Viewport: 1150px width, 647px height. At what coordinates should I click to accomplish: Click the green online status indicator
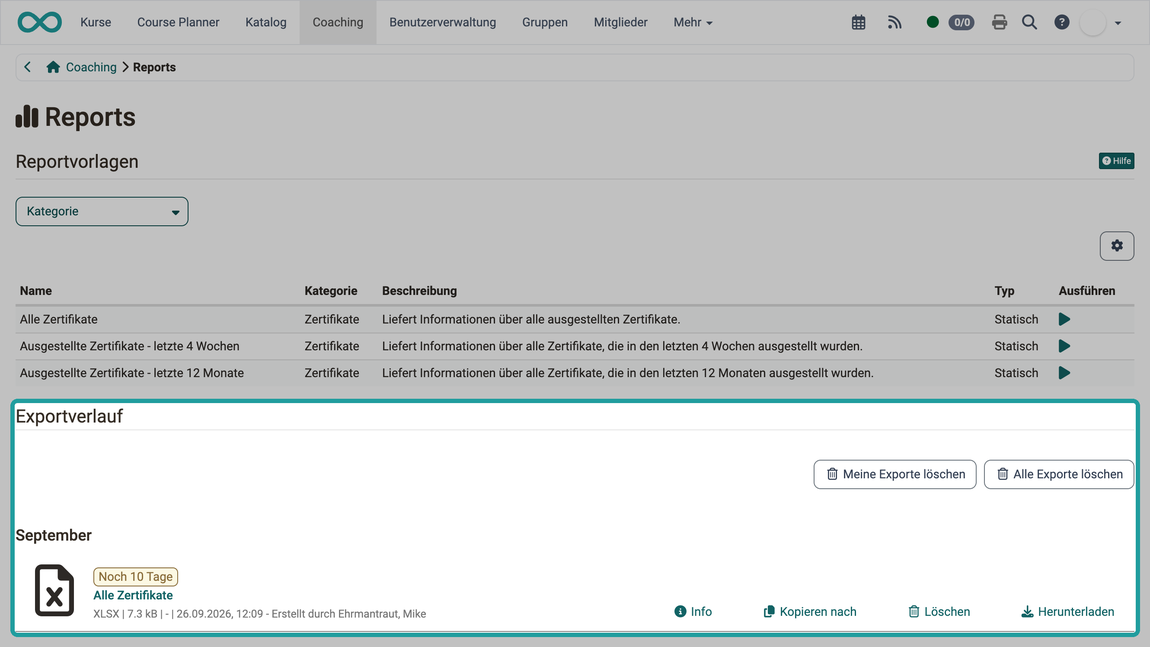pos(932,22)
